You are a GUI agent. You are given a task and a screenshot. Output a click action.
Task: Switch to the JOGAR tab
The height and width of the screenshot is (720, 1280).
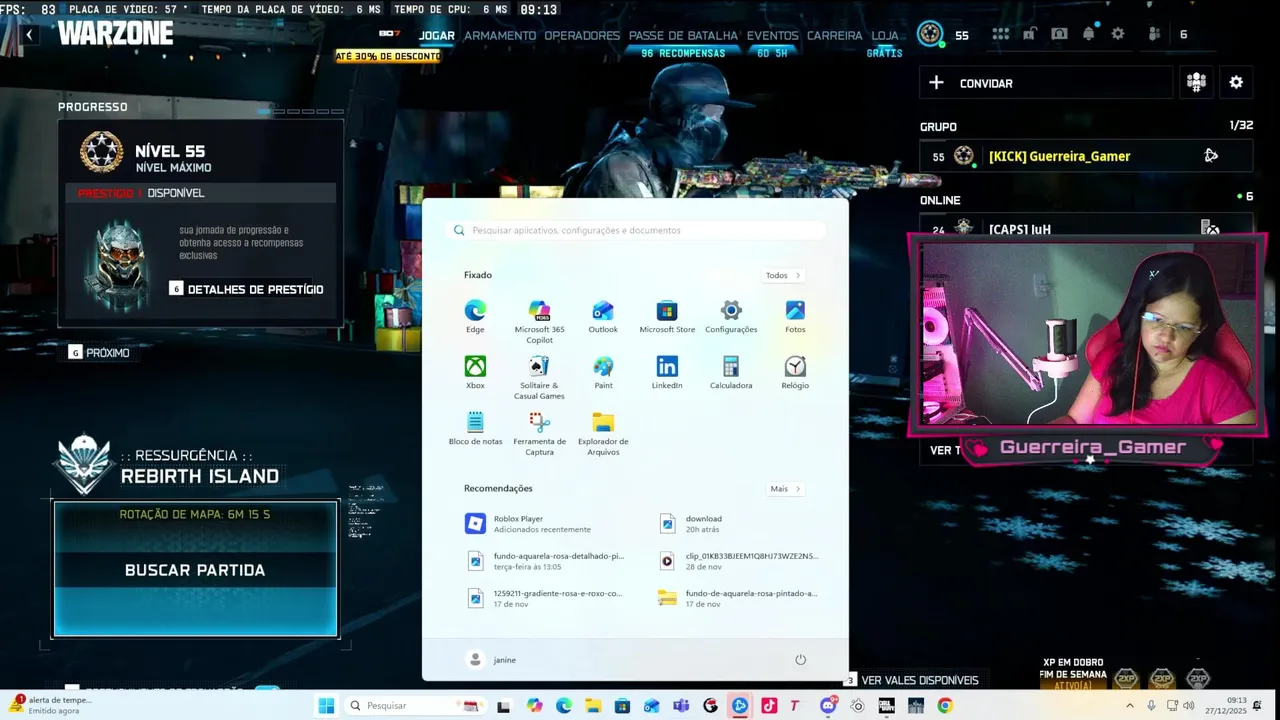click(436, 35)
